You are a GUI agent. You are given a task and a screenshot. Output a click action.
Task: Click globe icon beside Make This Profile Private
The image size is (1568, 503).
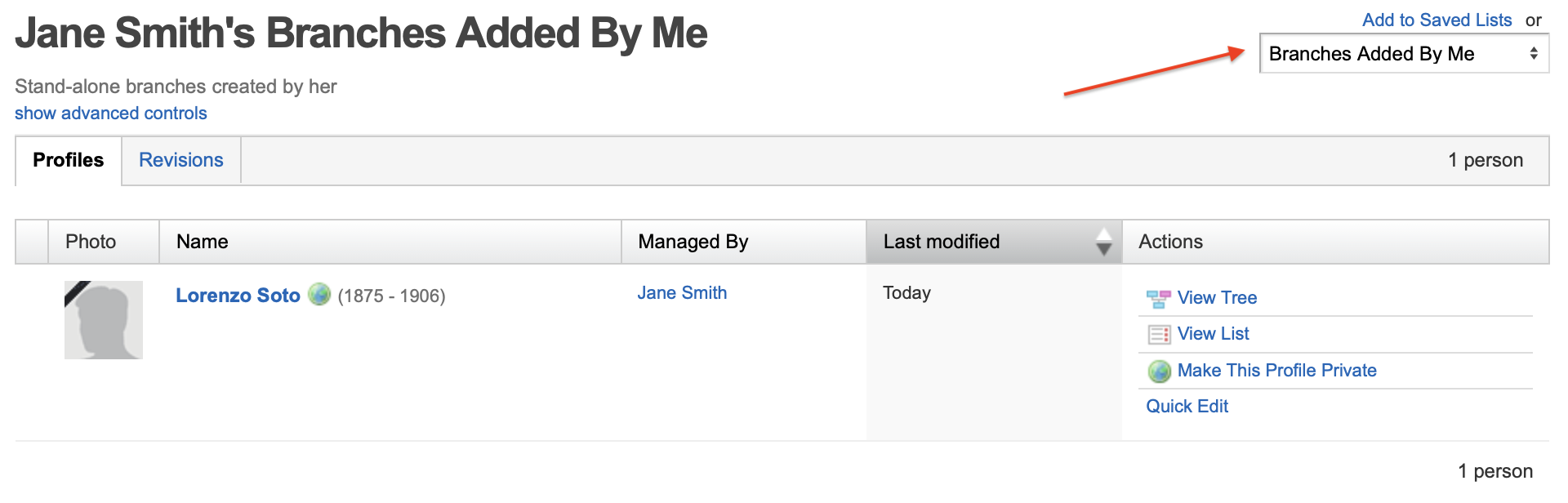[1159, 372]
